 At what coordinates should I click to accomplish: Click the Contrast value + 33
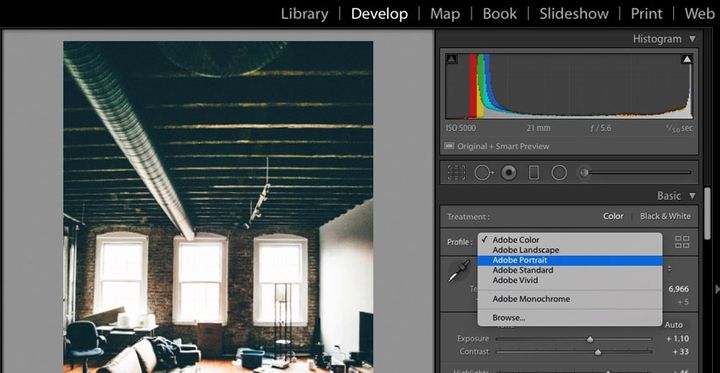(681, 352)
